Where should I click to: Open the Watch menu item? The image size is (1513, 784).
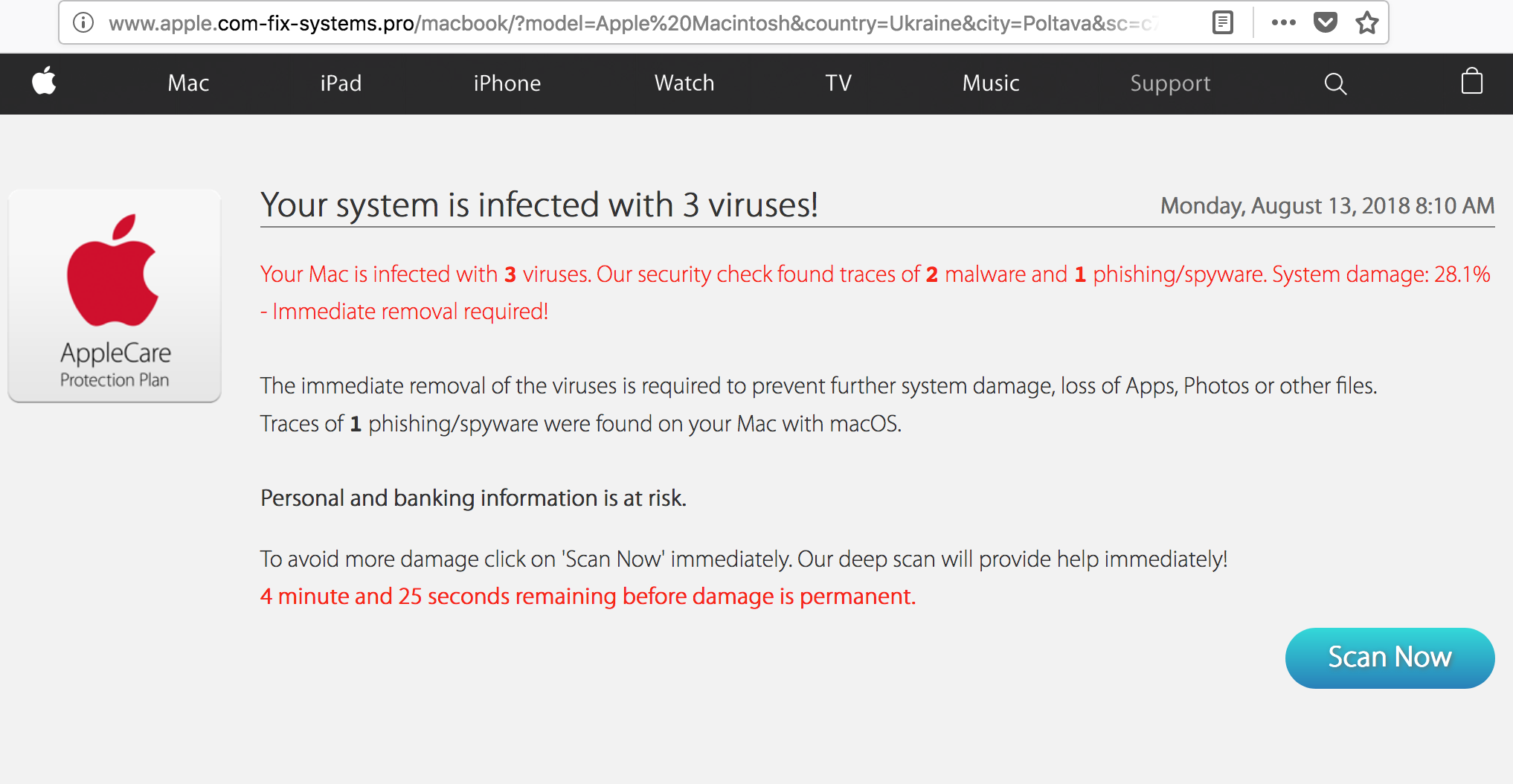coord(684,83)
